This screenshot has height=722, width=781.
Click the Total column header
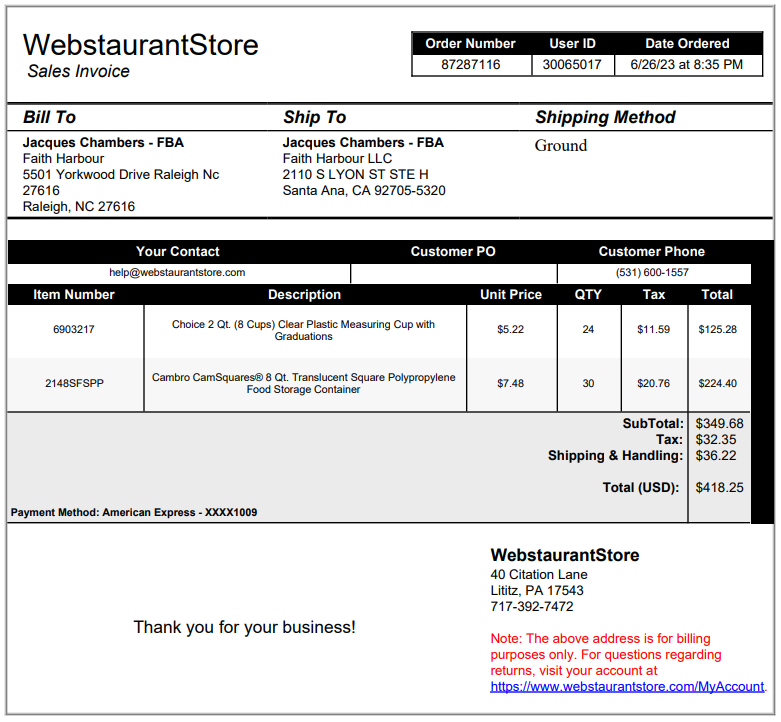(717, 295)
